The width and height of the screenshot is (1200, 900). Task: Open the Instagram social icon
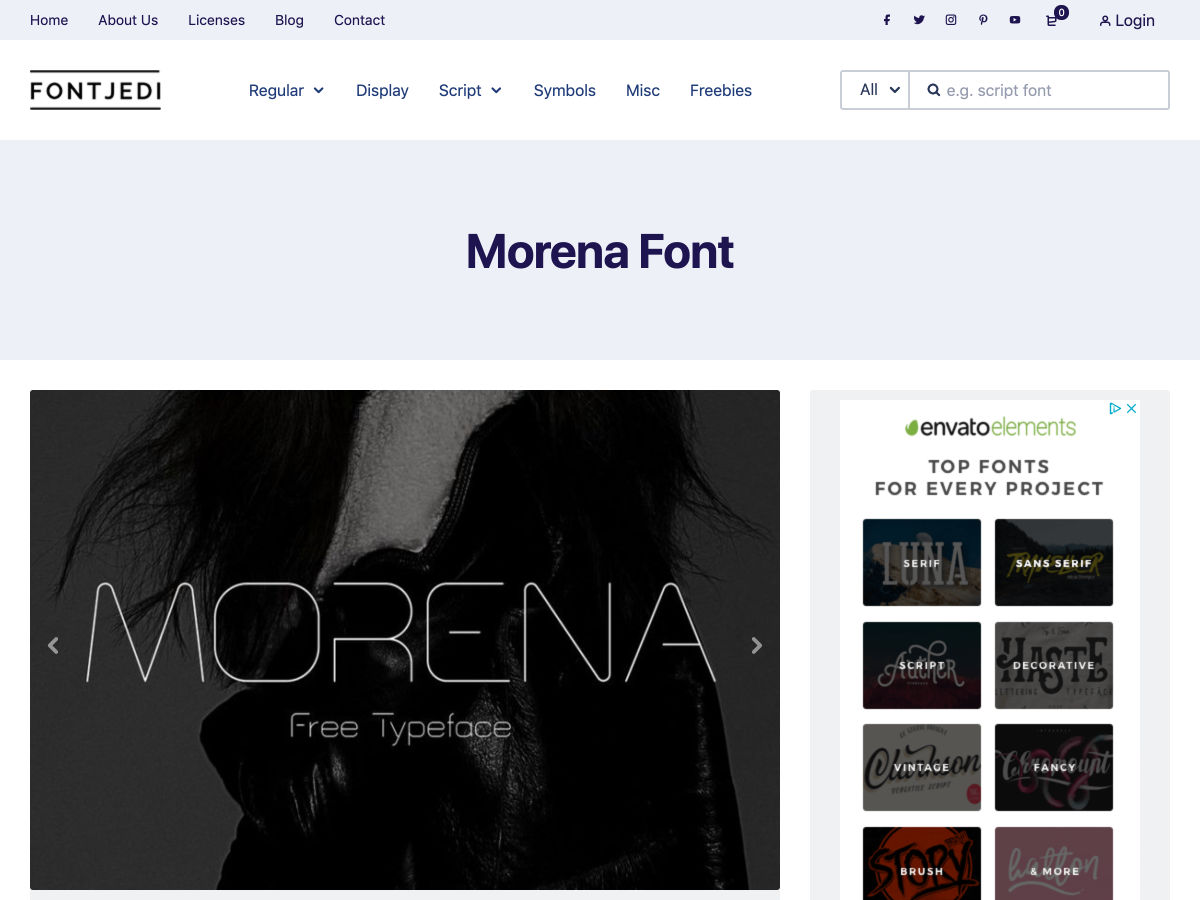tap(951, 20)
